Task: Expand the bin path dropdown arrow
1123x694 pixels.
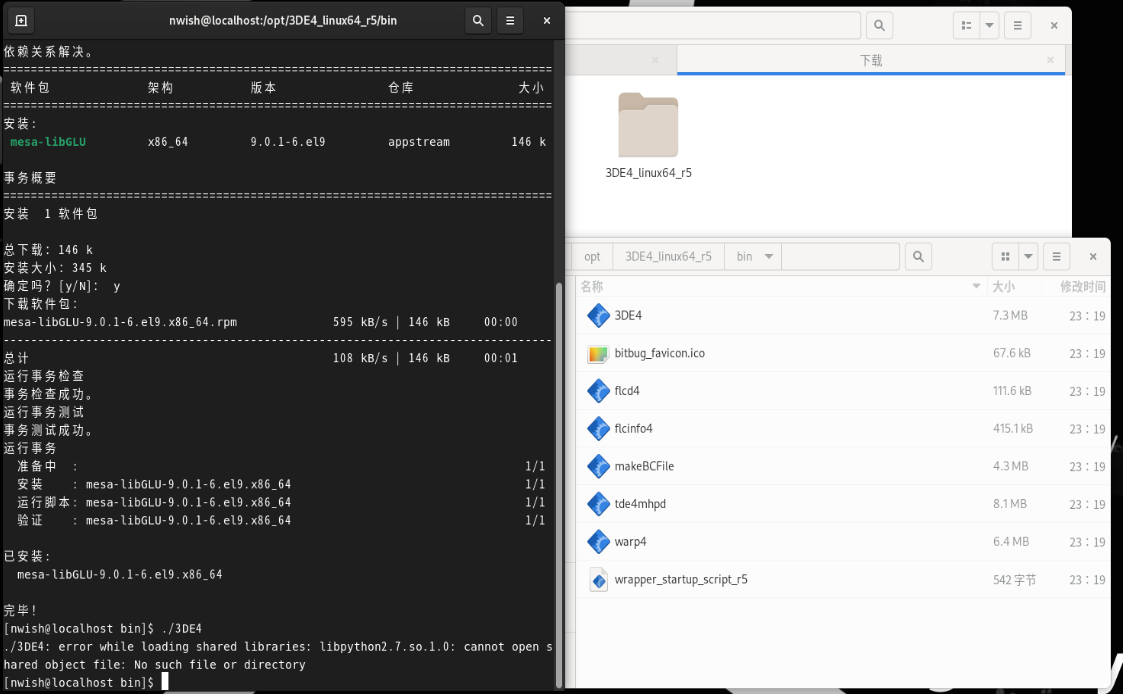Action: pos(768,257)
